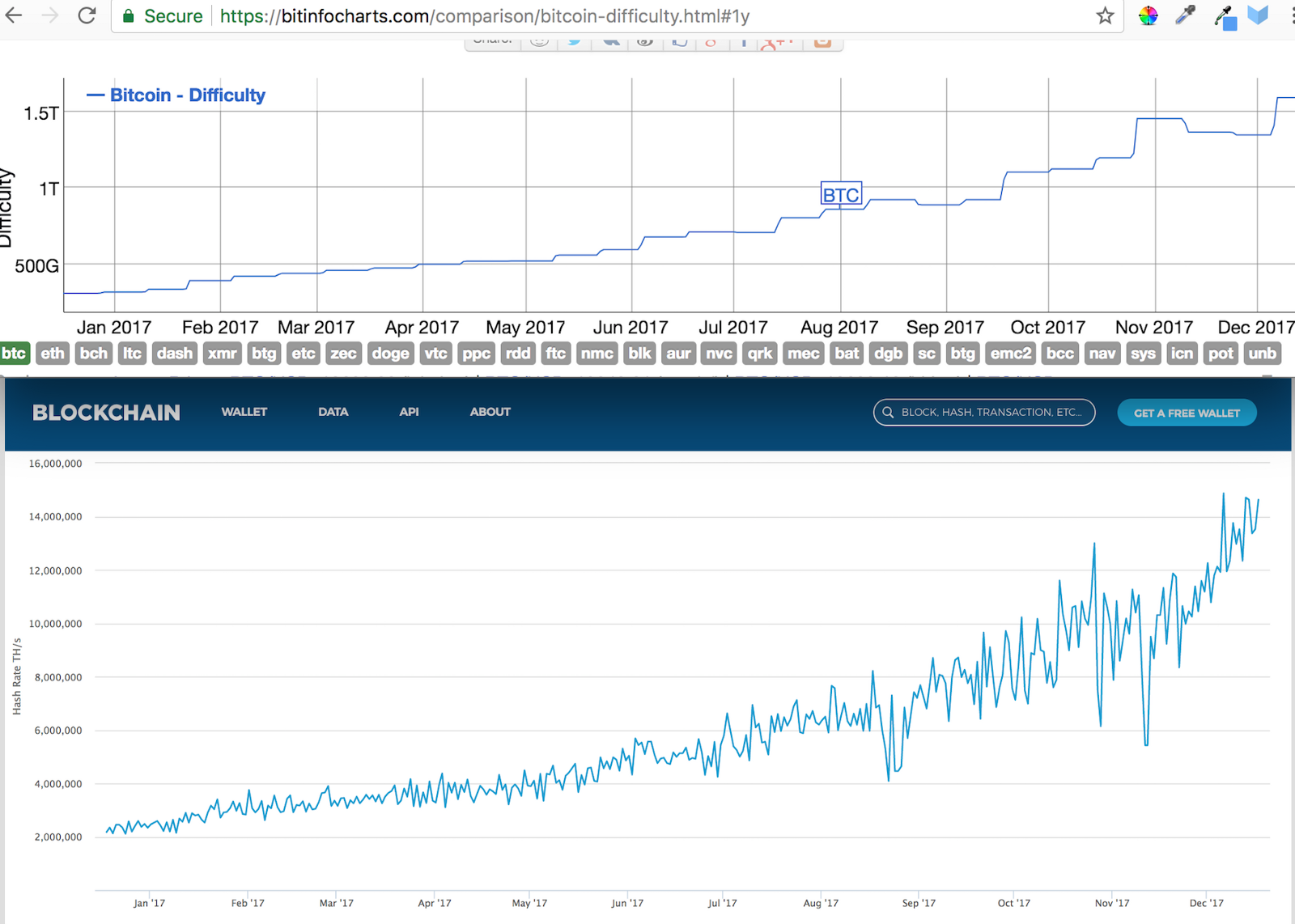This screenshot has width=1295, height=924.
Task: Toggle the eth coin tag
Action: click(53, 354)
